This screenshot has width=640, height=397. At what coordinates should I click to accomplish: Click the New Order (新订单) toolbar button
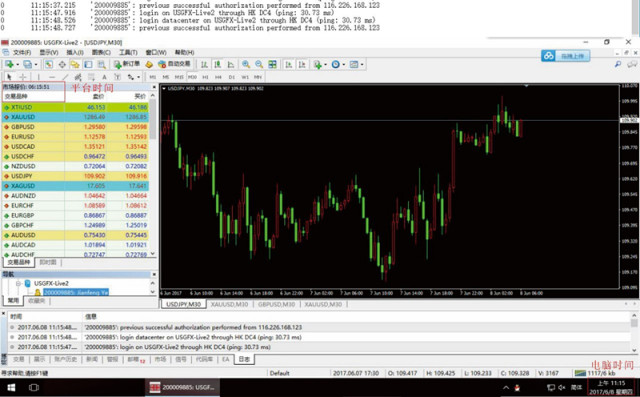pos(127,64)
